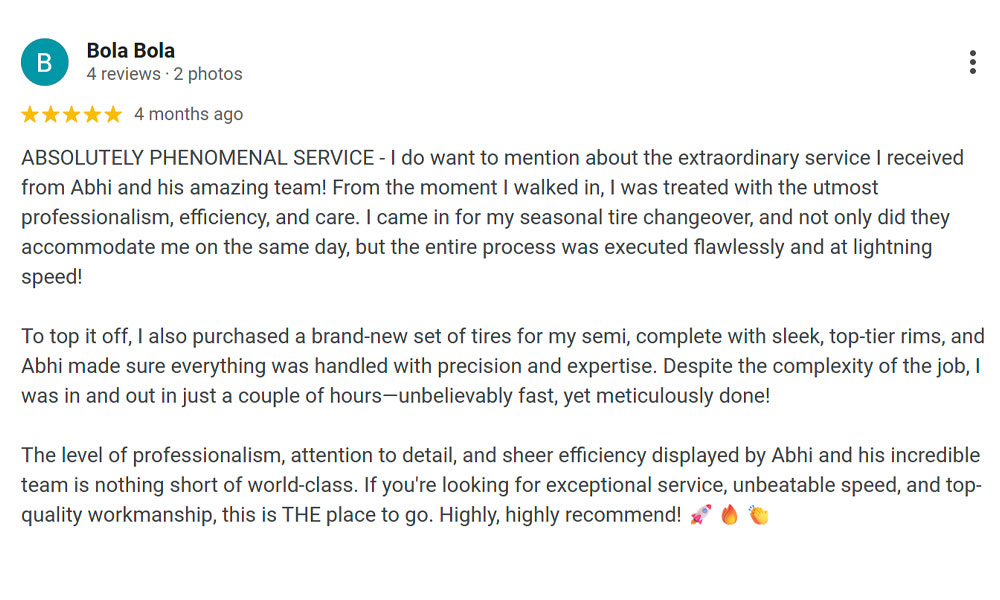Click the teal 'B' profile avatar
Image resolution: width=1000 pixels, height=600 pixels.
[x=45, y=62]
